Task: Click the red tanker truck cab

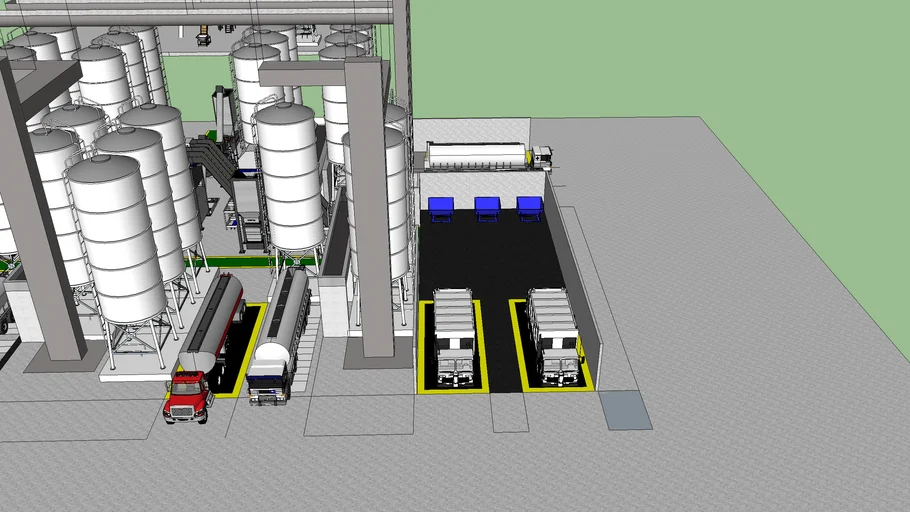Action: pyautogui.click(x=187, y=395)
